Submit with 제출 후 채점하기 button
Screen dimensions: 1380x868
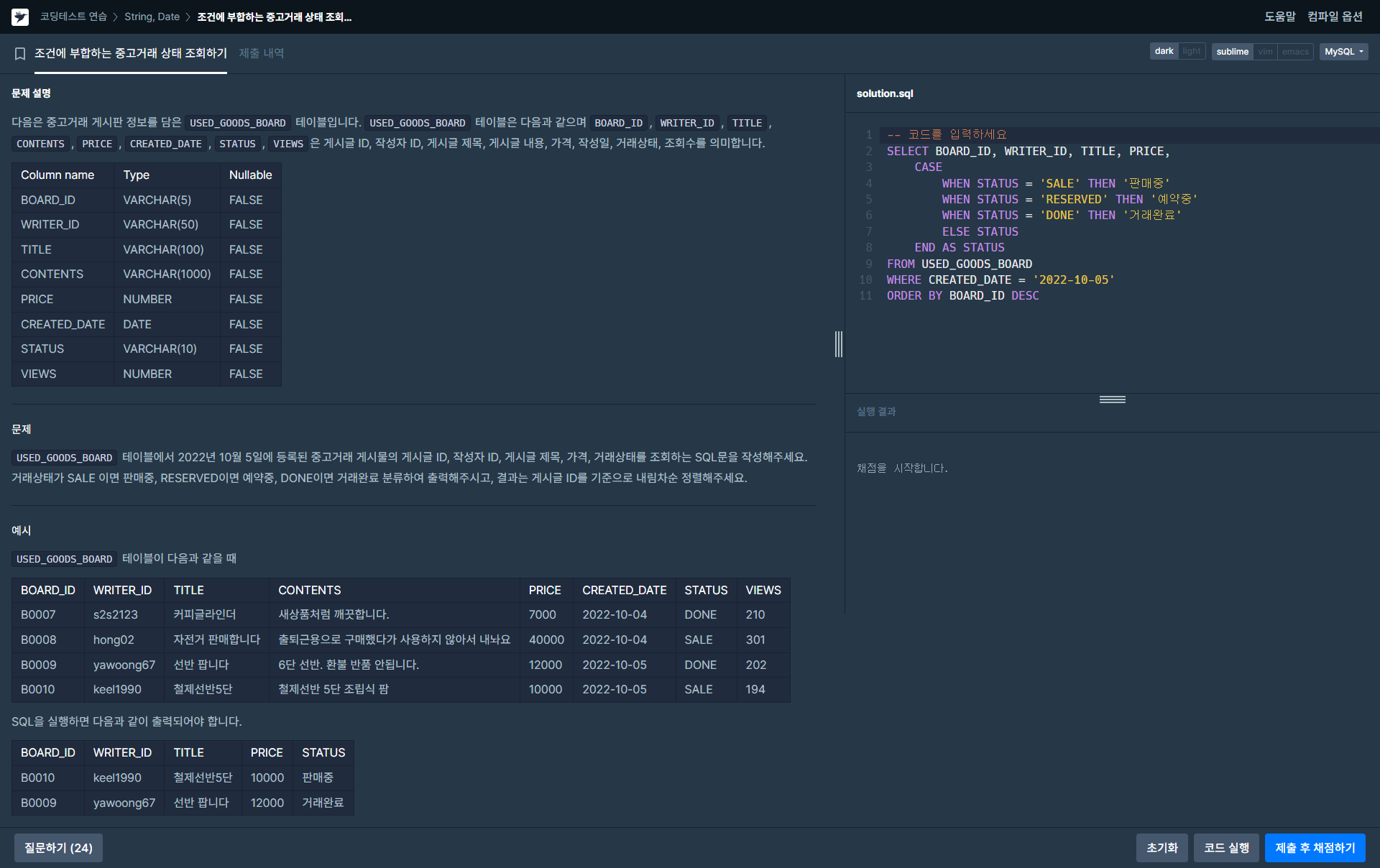[x=1315, y=848]
